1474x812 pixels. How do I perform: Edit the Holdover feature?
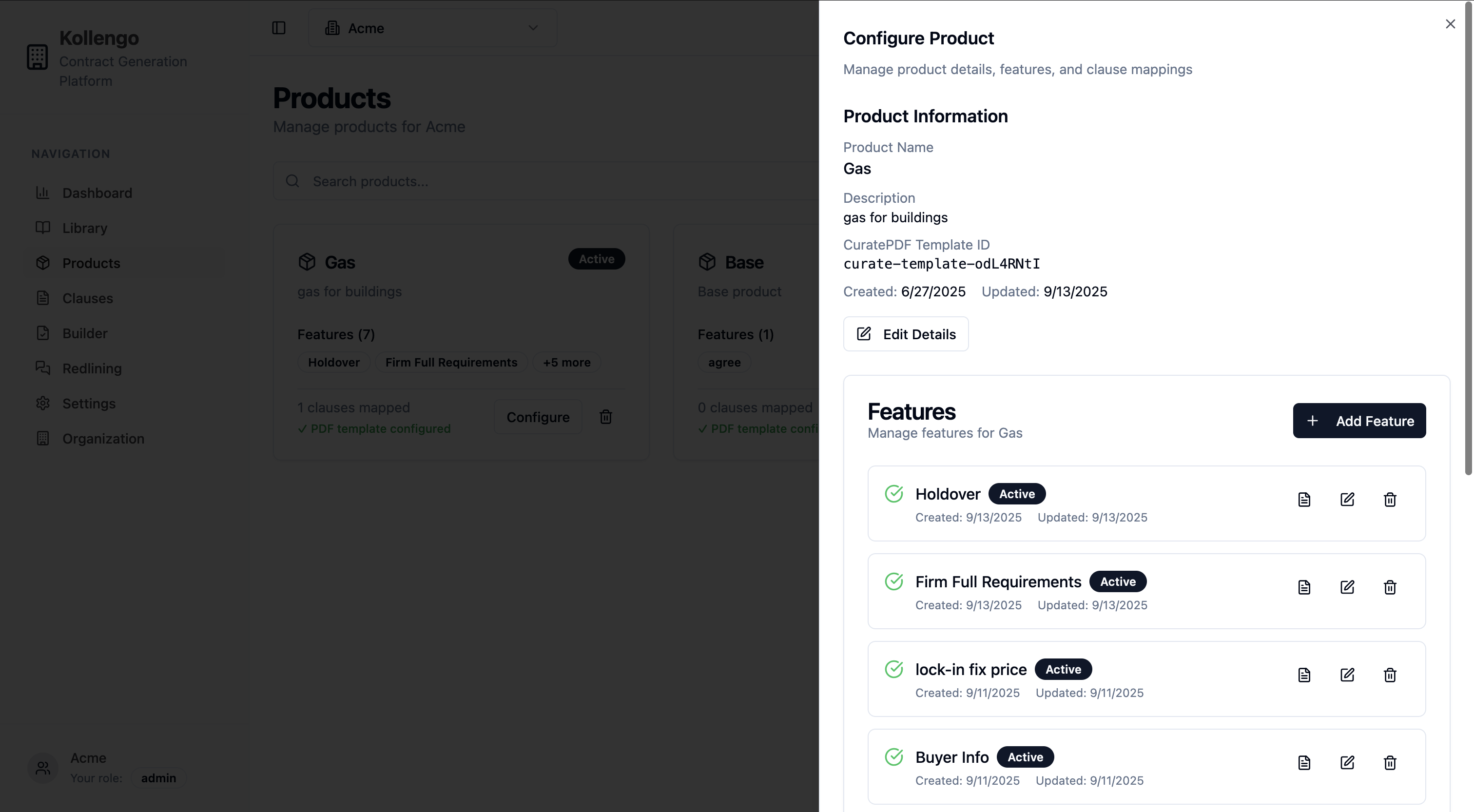click(x=1347, y=500)
